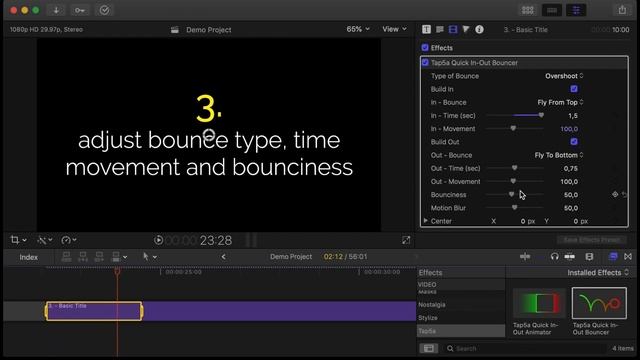Switch to the Video inspector filmstrip icon

(x=453, y=29)
